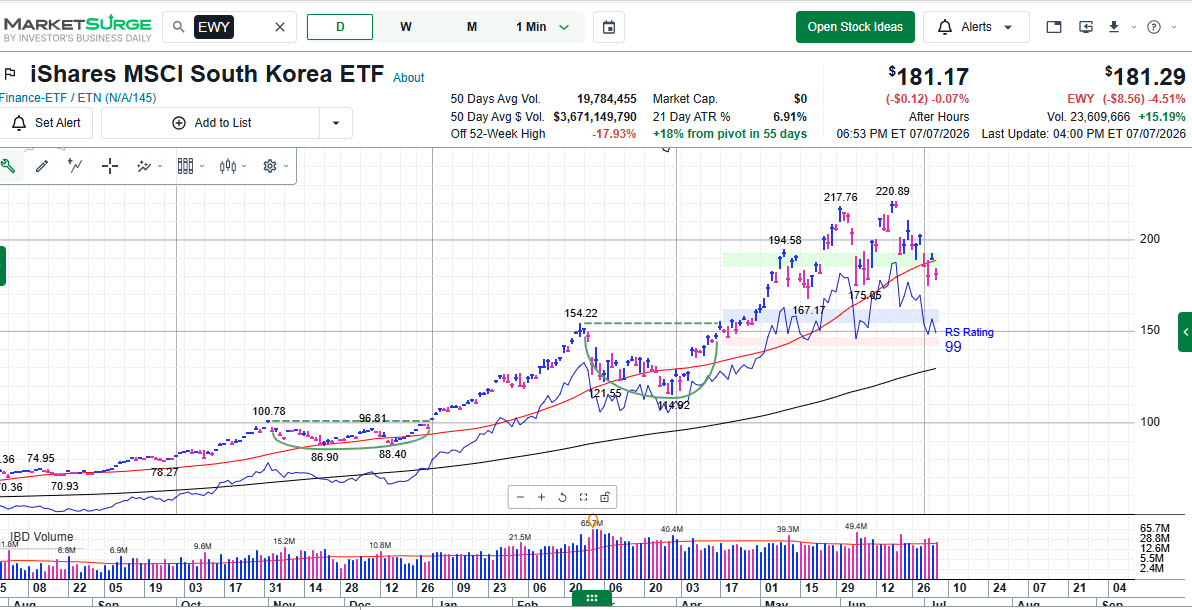Click the 154.22 pivot price label
Screen dimensions: 1192x610
581,313
